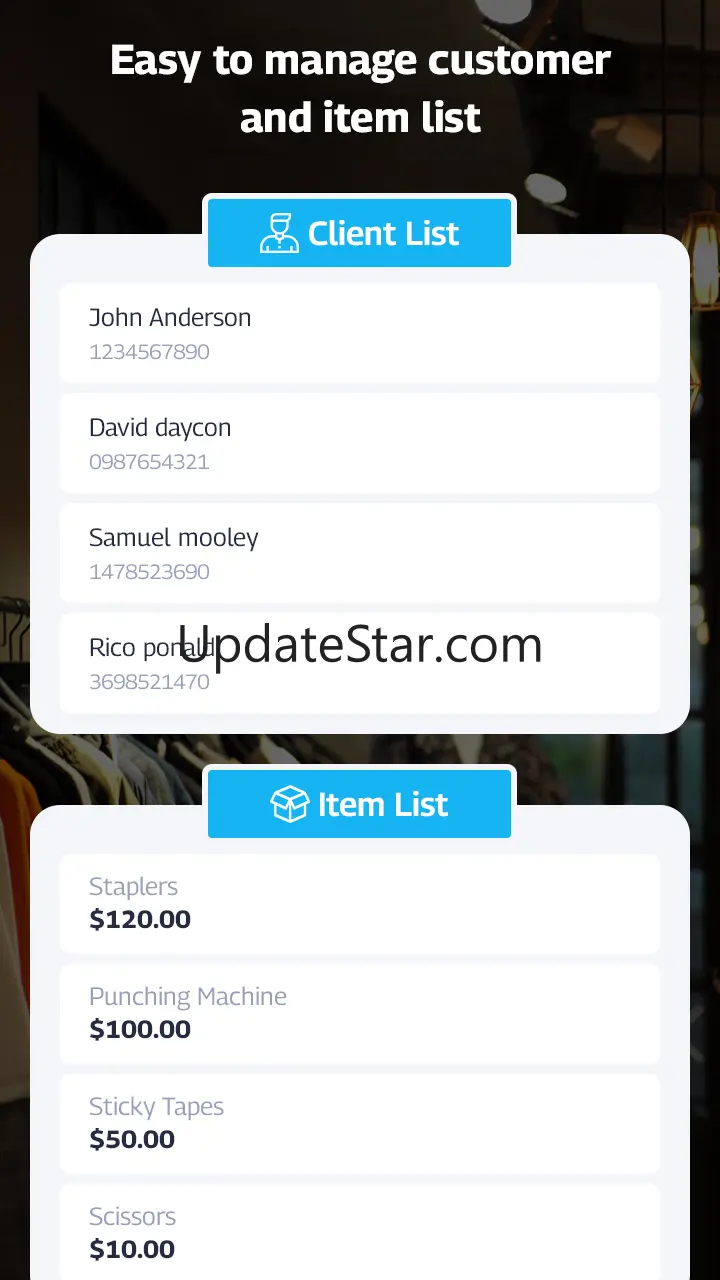Select client David daycon
Viewport: 720px width, 1280px height.
360,443
